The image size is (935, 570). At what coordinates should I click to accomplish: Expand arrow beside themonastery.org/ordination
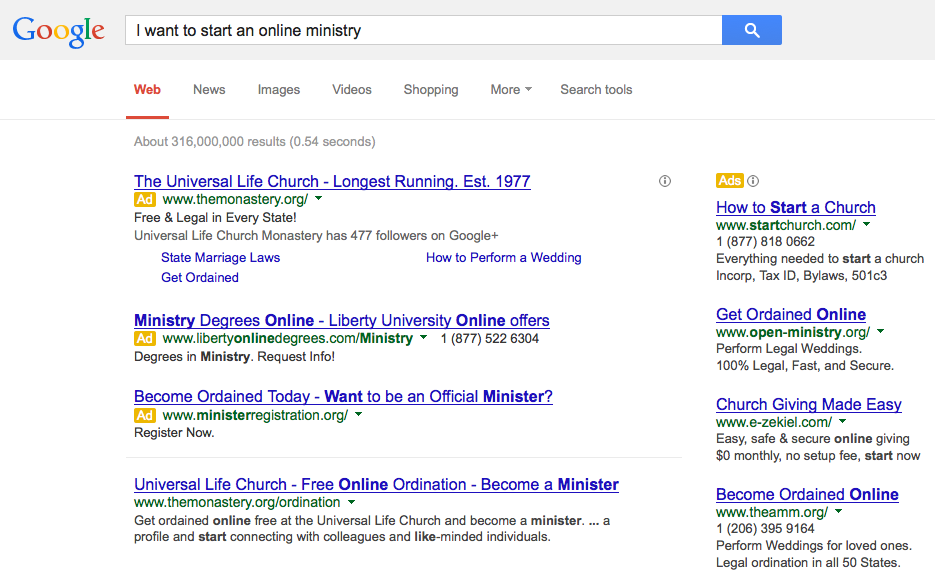tap(351, 502)
